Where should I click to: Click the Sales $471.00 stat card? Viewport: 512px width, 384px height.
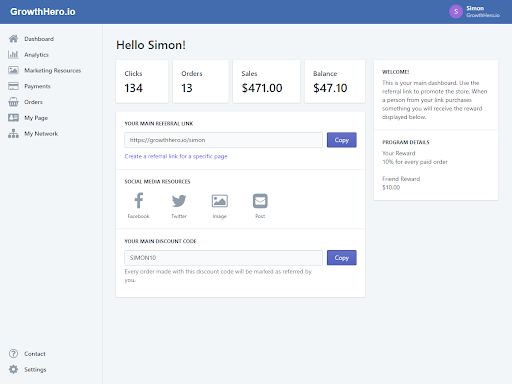coord(266,82)
